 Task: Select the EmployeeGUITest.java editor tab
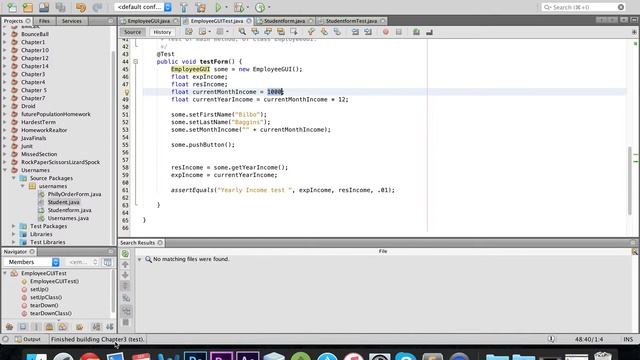[x=217, y=20]
